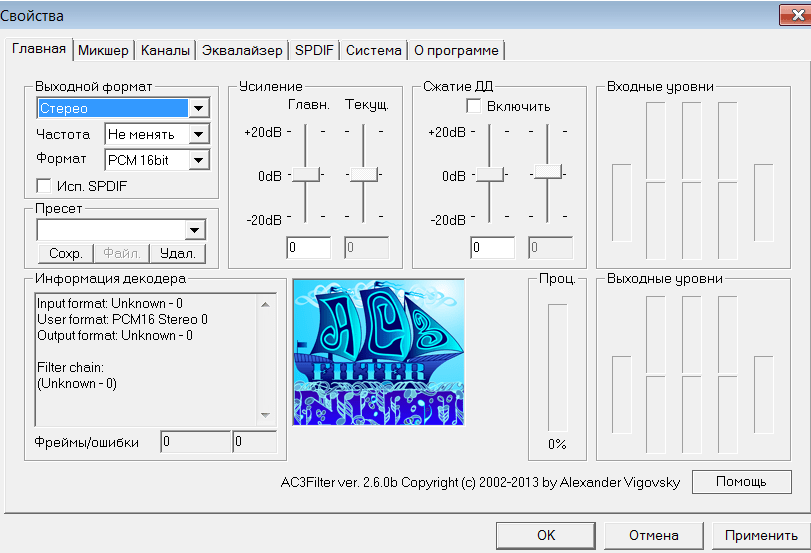Image resolution: width=811 pixels, height=553 pixels.
Task: Switch to the Микшер tab
Action: pos(103,50)
